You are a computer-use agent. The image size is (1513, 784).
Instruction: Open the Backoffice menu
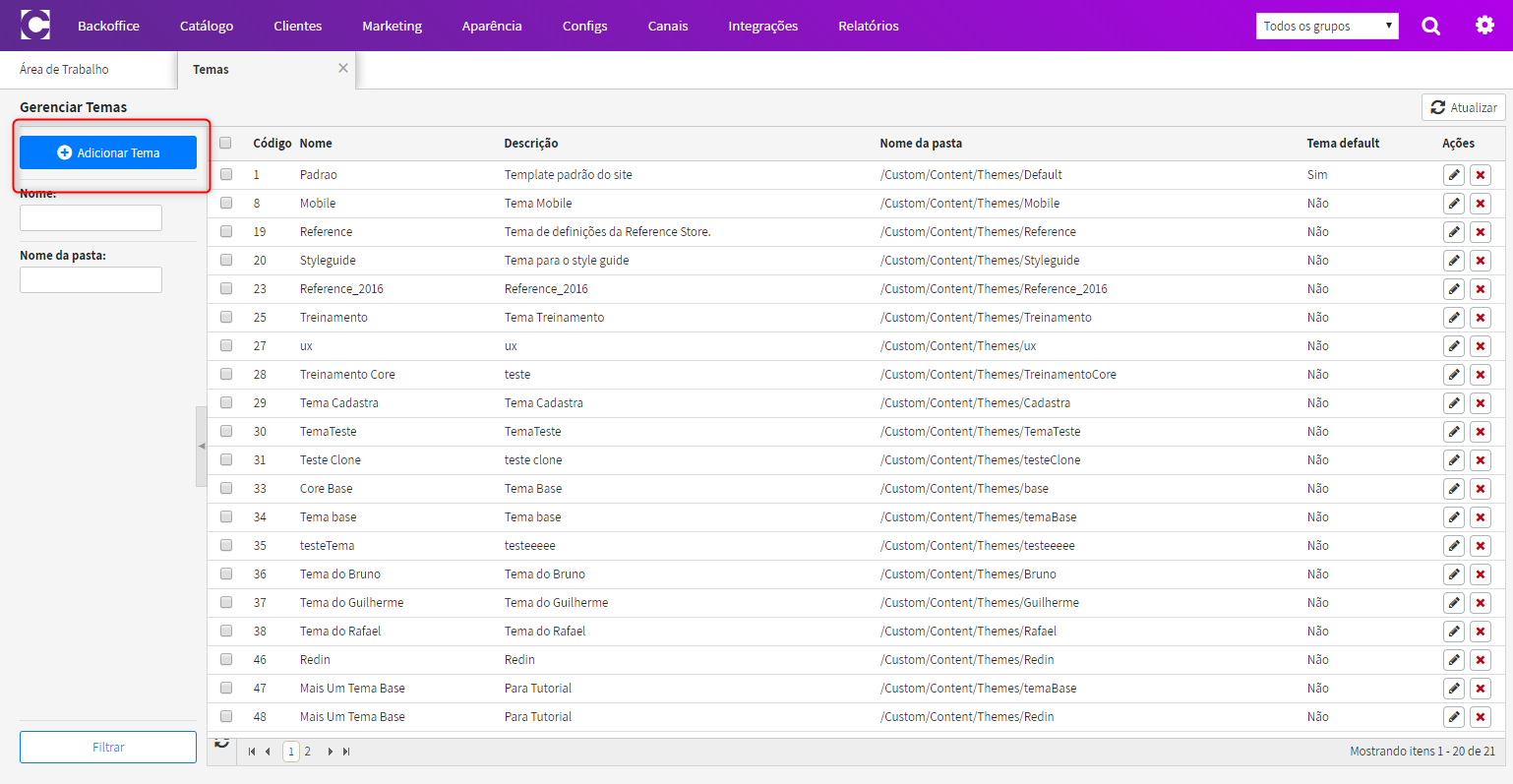tap(108, 26)
